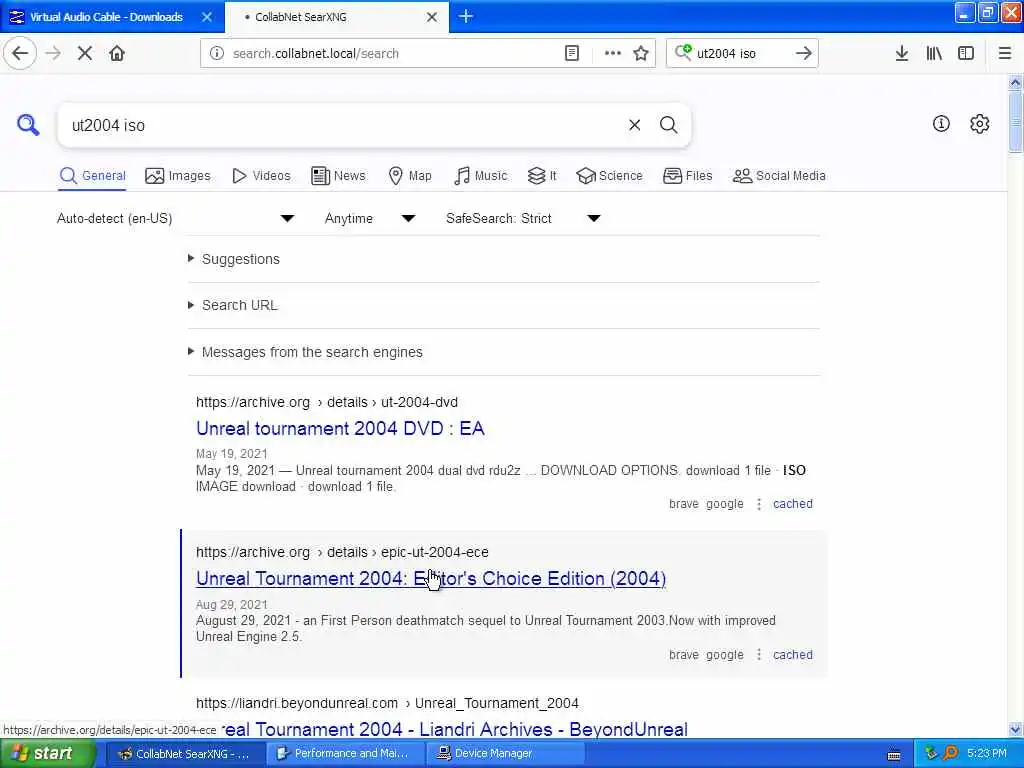This screenshot has width=1024, height=768.
Task: Switch to the Files category
Action: tap(687, 176)
